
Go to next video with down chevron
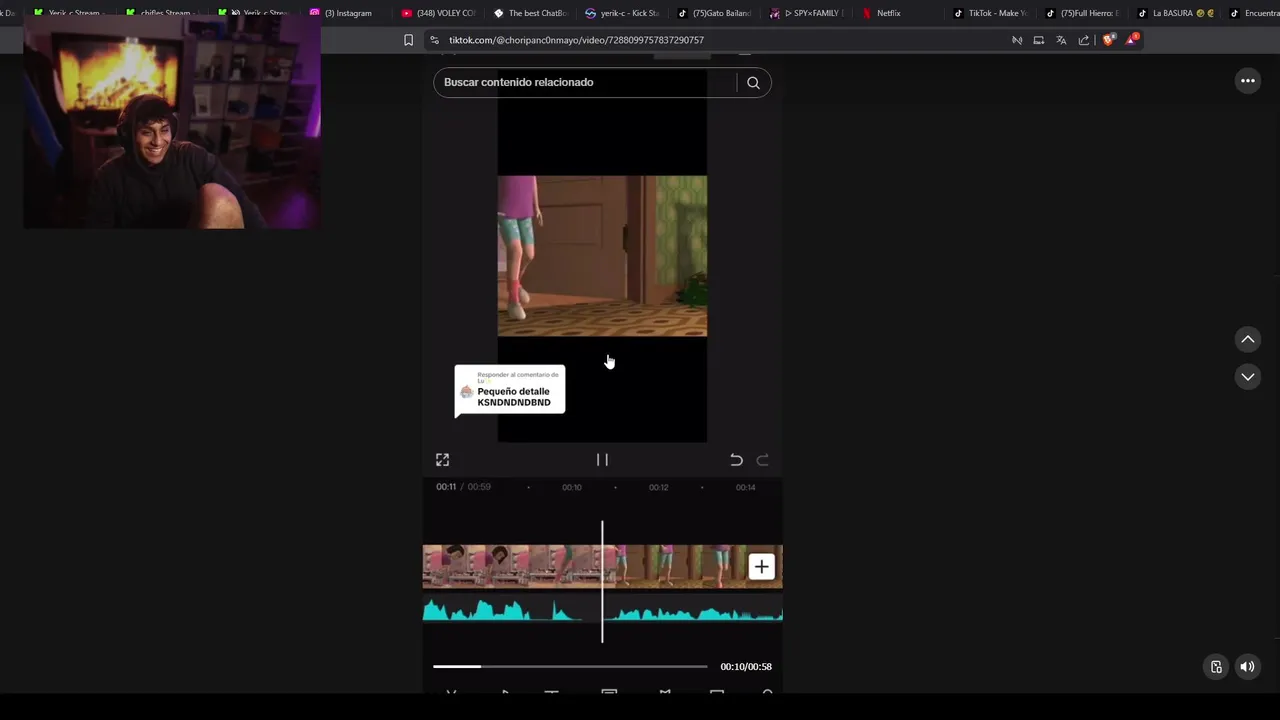coord(1247,377)
